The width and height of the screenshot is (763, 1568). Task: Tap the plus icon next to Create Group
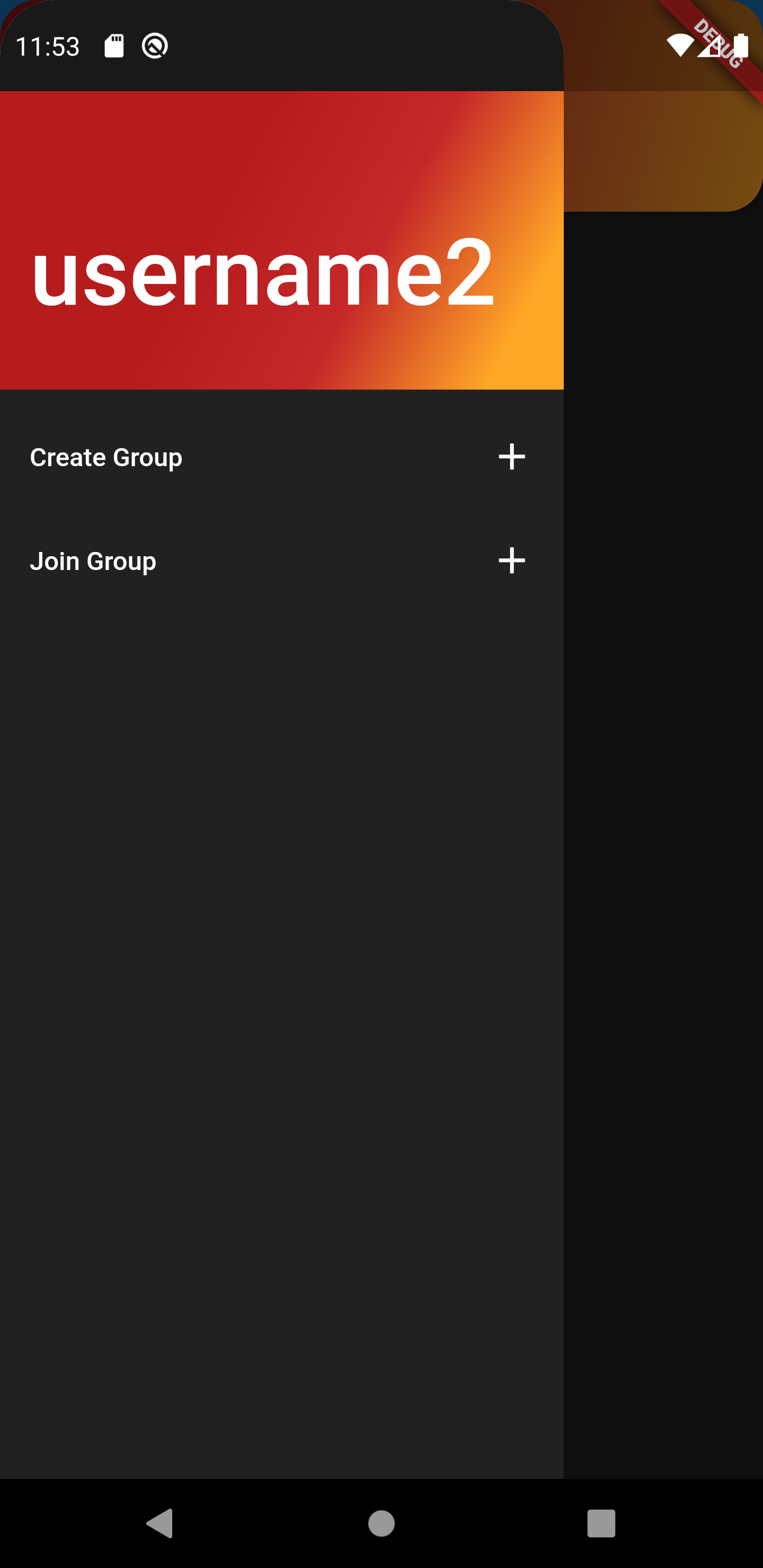click(x=511, y=457)
